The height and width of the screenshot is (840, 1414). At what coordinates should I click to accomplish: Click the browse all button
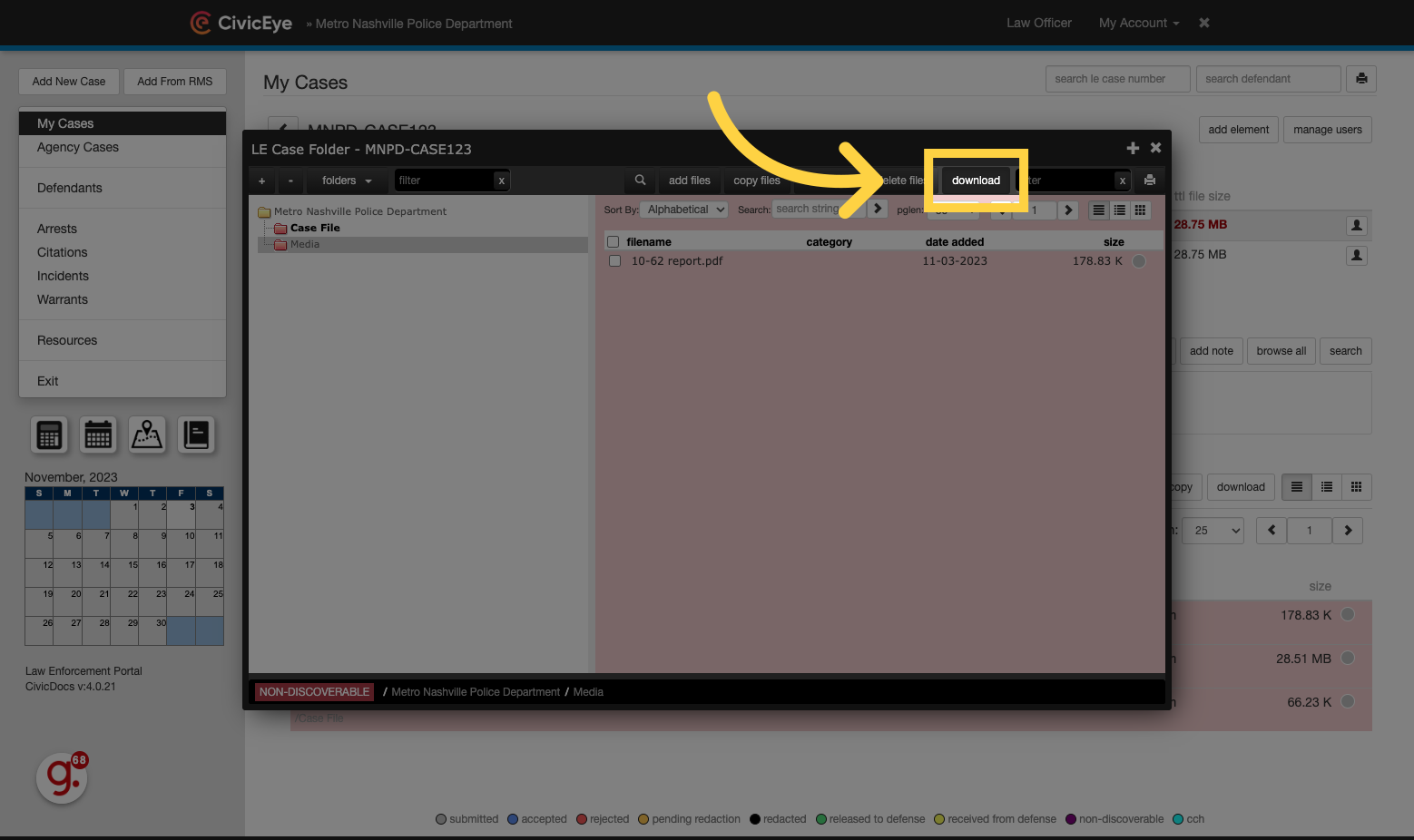tap(1281, 351)
